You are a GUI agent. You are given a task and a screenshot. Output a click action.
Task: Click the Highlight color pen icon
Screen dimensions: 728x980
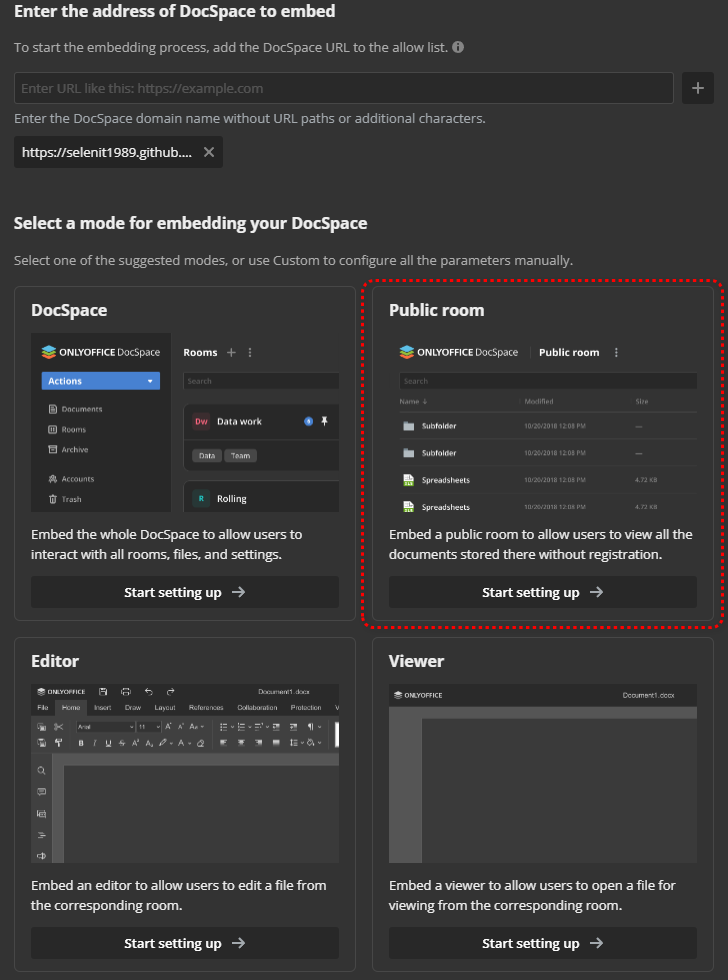coord(163,743)
